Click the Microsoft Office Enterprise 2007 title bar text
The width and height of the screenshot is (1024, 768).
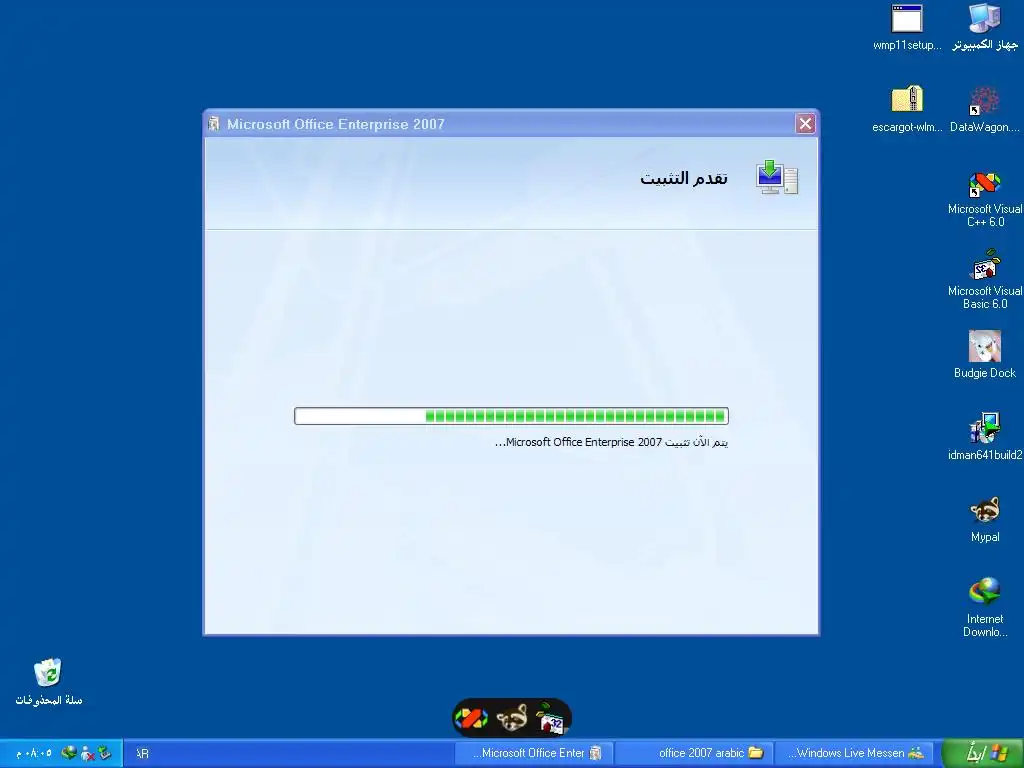[336, 124]
